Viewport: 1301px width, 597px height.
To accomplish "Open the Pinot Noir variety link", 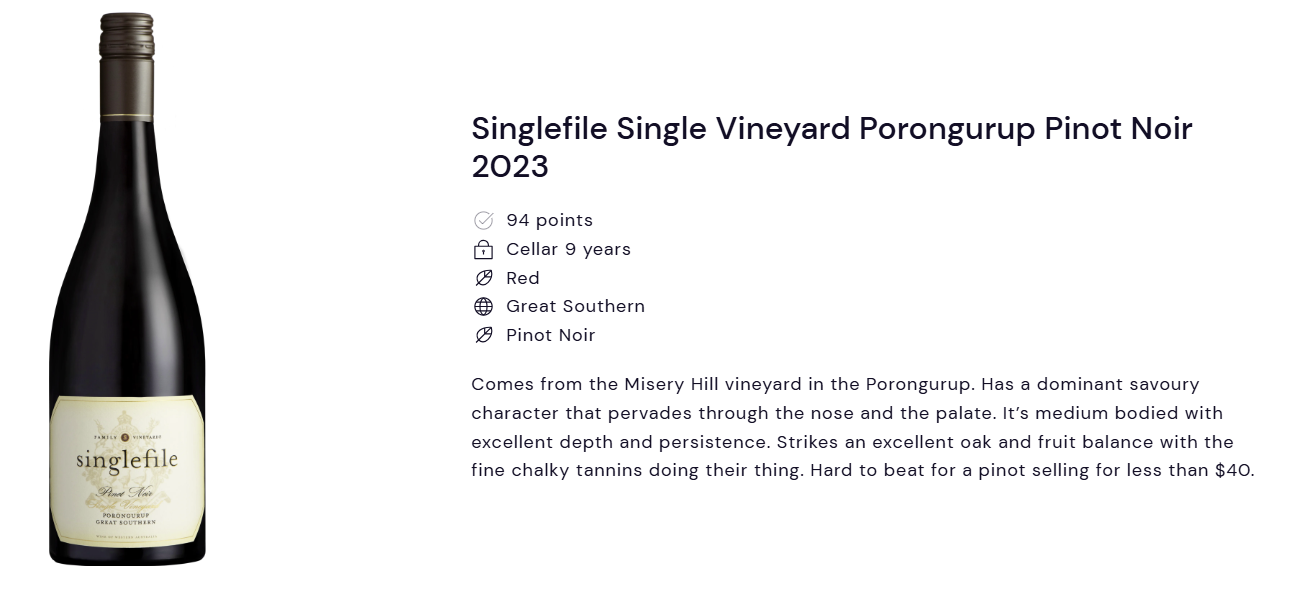I will [550, 335].
